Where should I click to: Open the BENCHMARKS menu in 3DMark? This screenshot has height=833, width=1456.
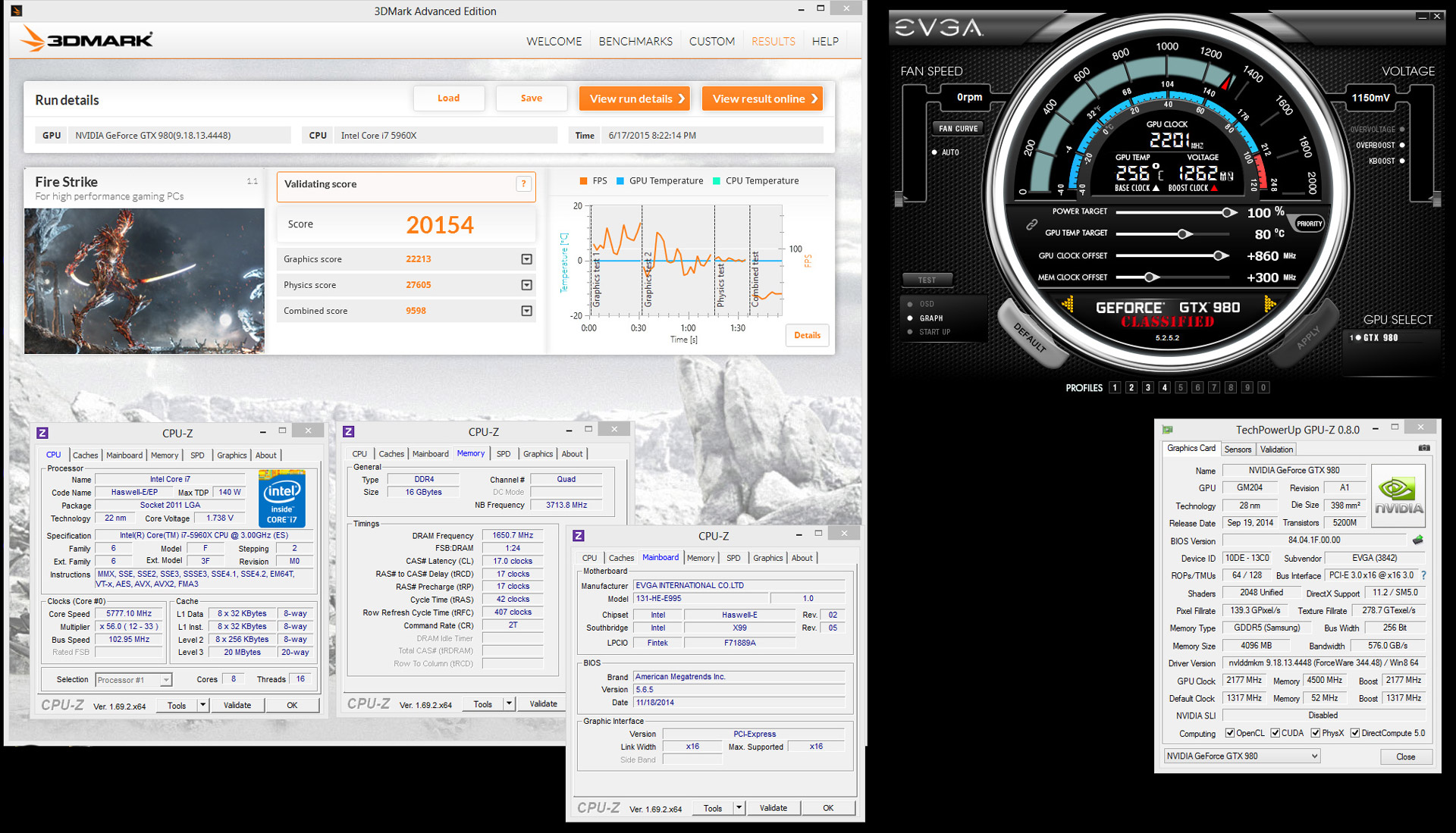click(635, 41)
